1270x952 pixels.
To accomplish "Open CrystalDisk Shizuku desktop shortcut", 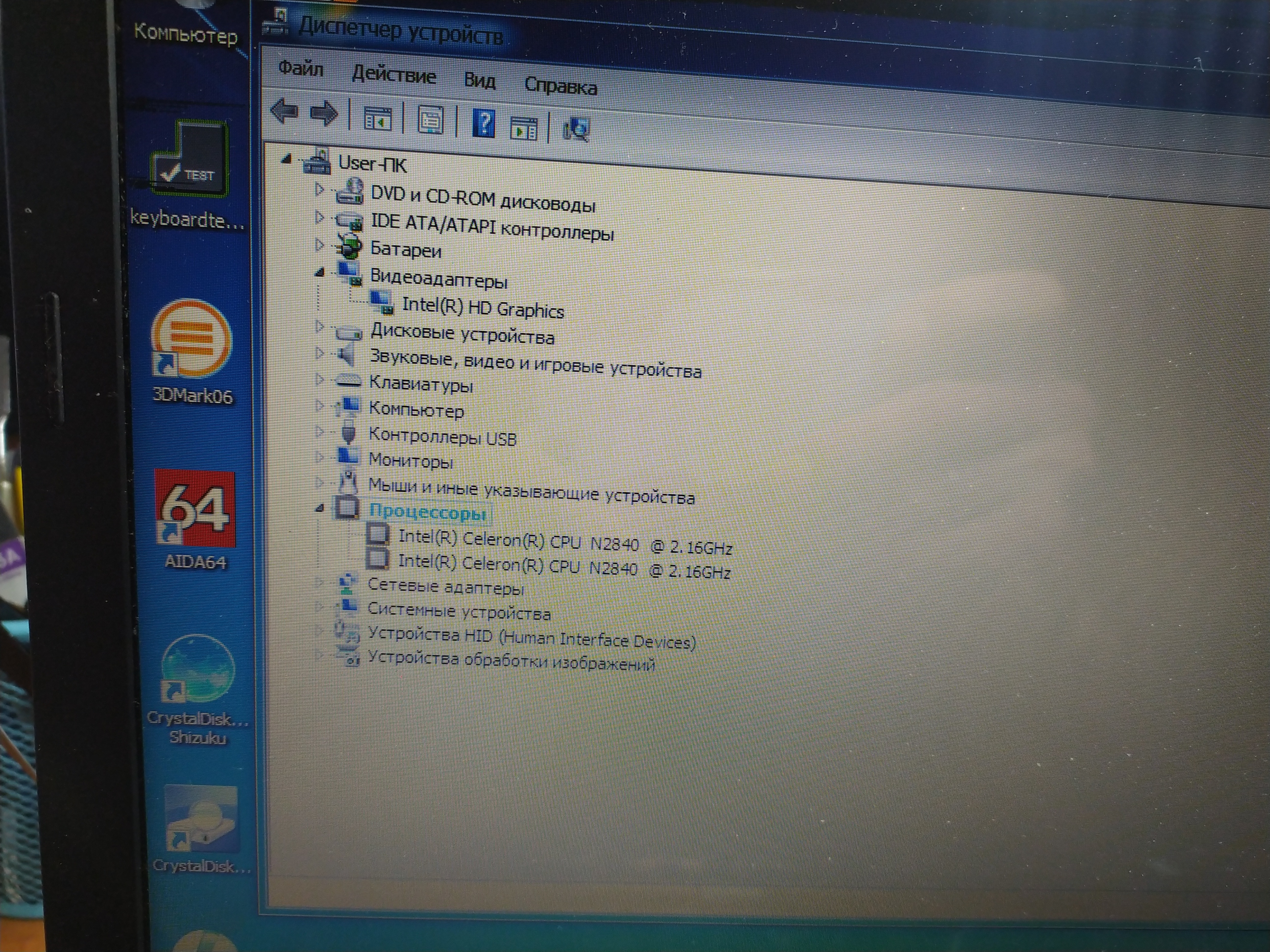I will pos(198,689).
